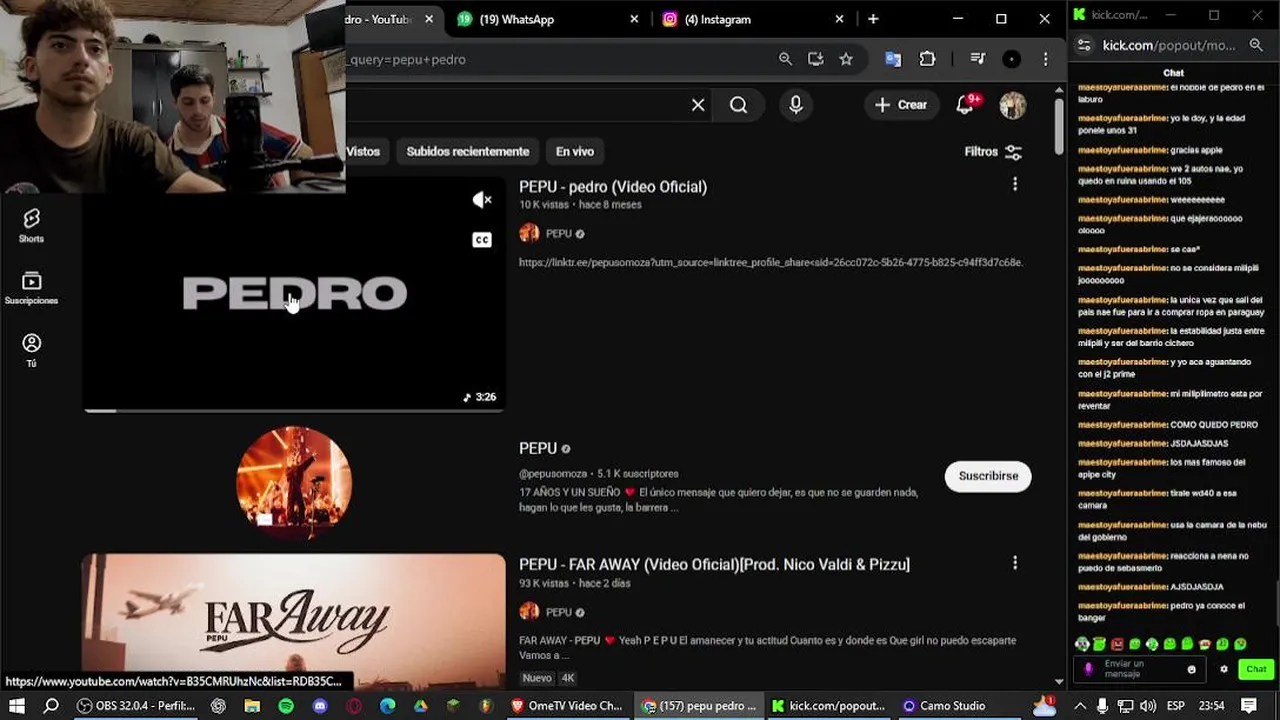
Task: Open more options for PEPU - pedro video
Action: pos(1015,184)
